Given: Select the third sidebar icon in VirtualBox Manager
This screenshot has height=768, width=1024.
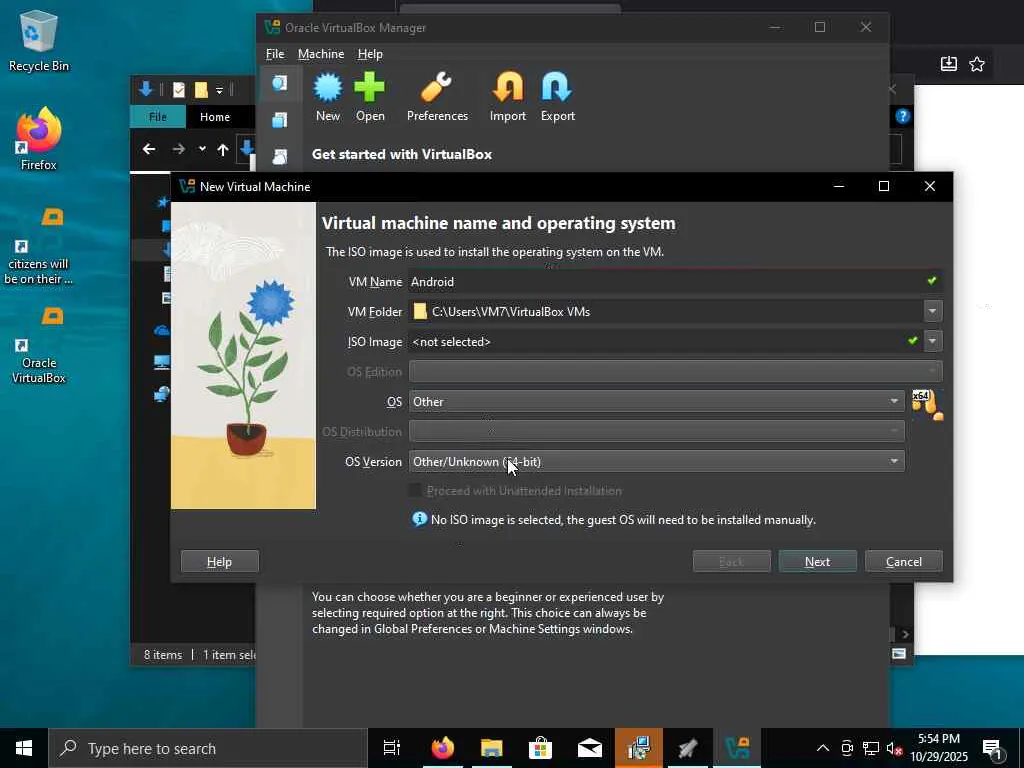Looking at the screenshot, I should 280,156.
